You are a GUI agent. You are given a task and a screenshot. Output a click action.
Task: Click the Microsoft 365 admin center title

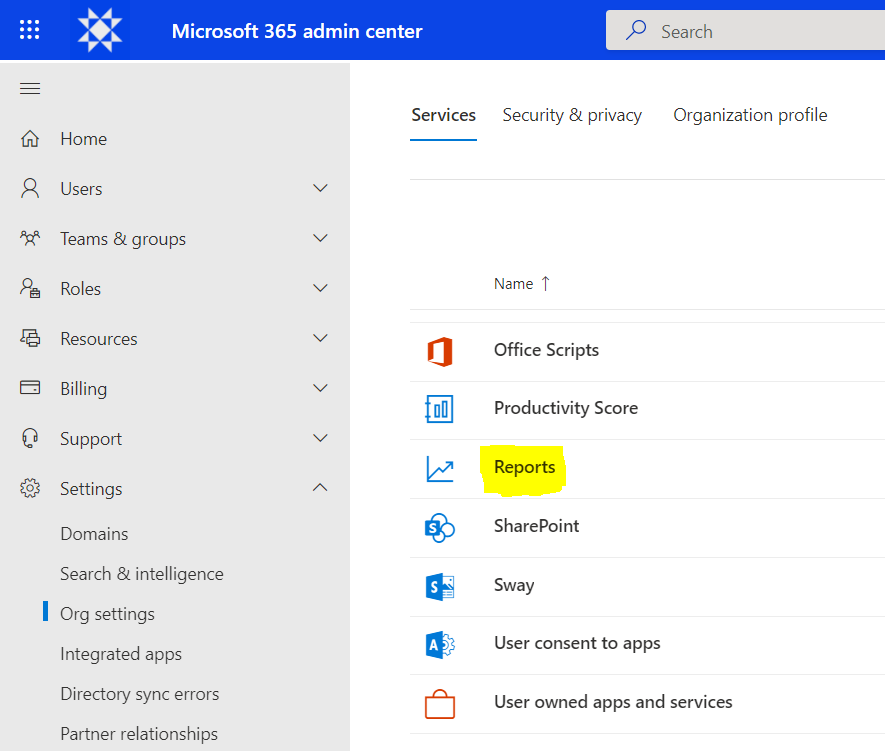click(297, 31)
